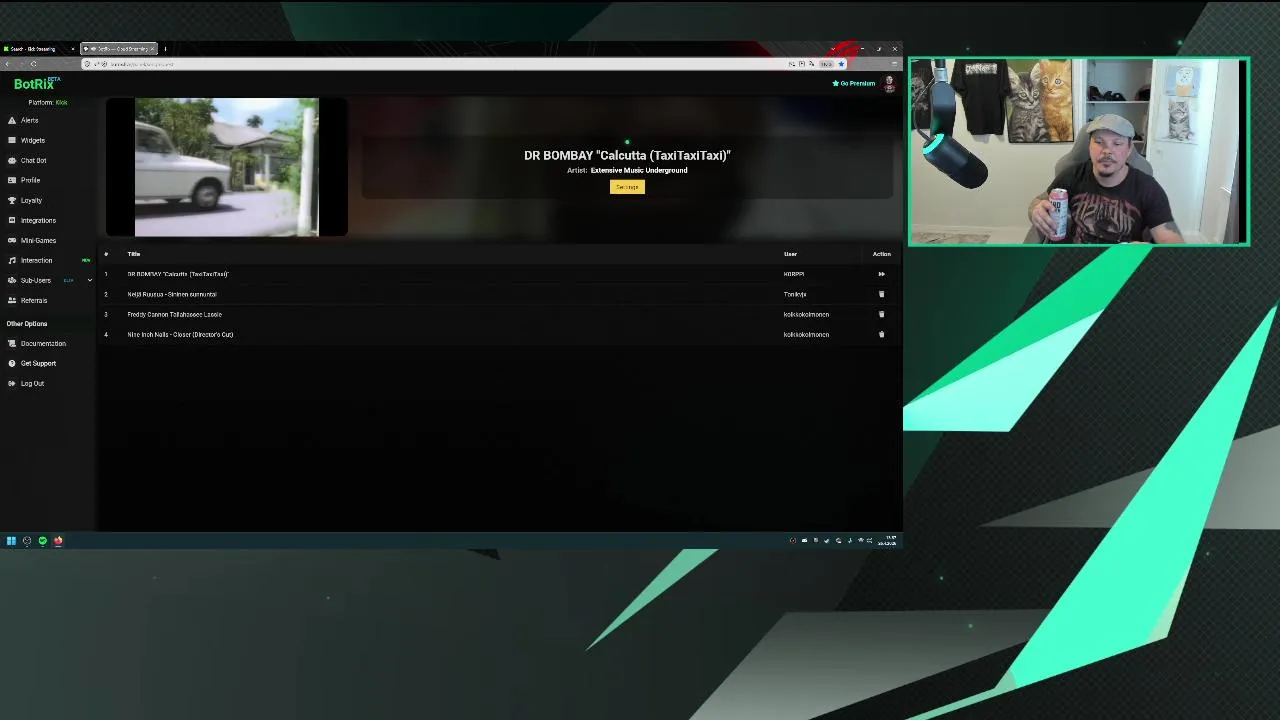Skip the currently playing DR BOMBAY song
The height and width of the screenshot is (720, 1280).
coord(881,274)
